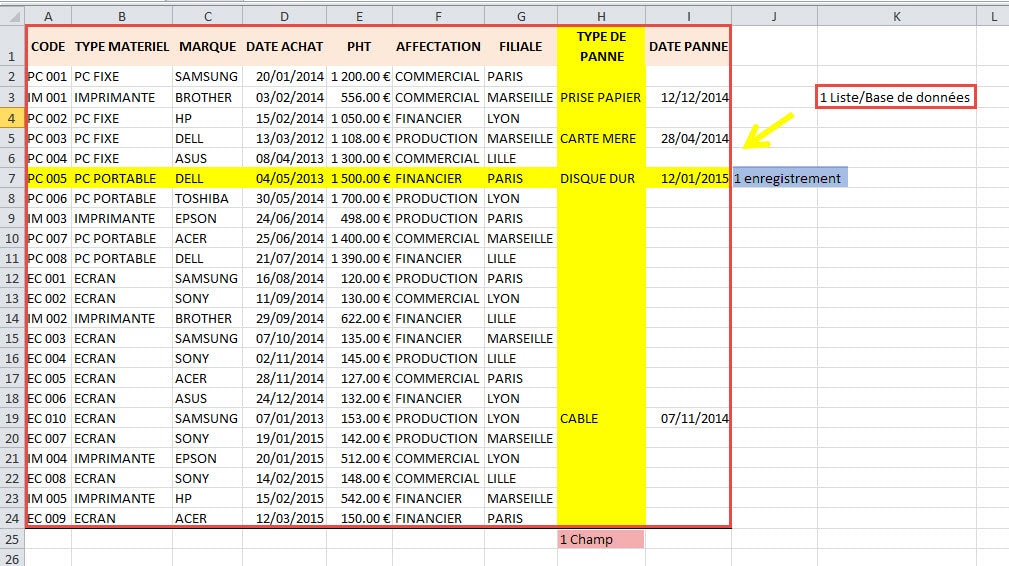Click price cell 622.00 €
The height and width of the screenshot is (566, 1009).
coord(359,318)
